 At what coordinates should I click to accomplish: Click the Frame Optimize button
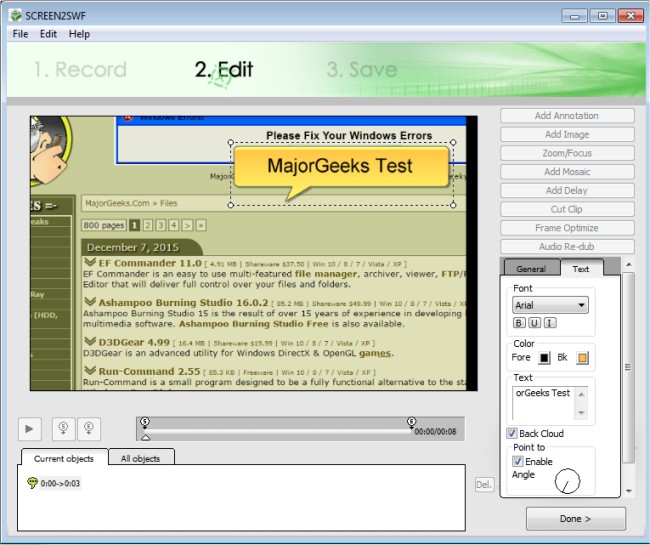pyautogui.click(x=567, y=228)
